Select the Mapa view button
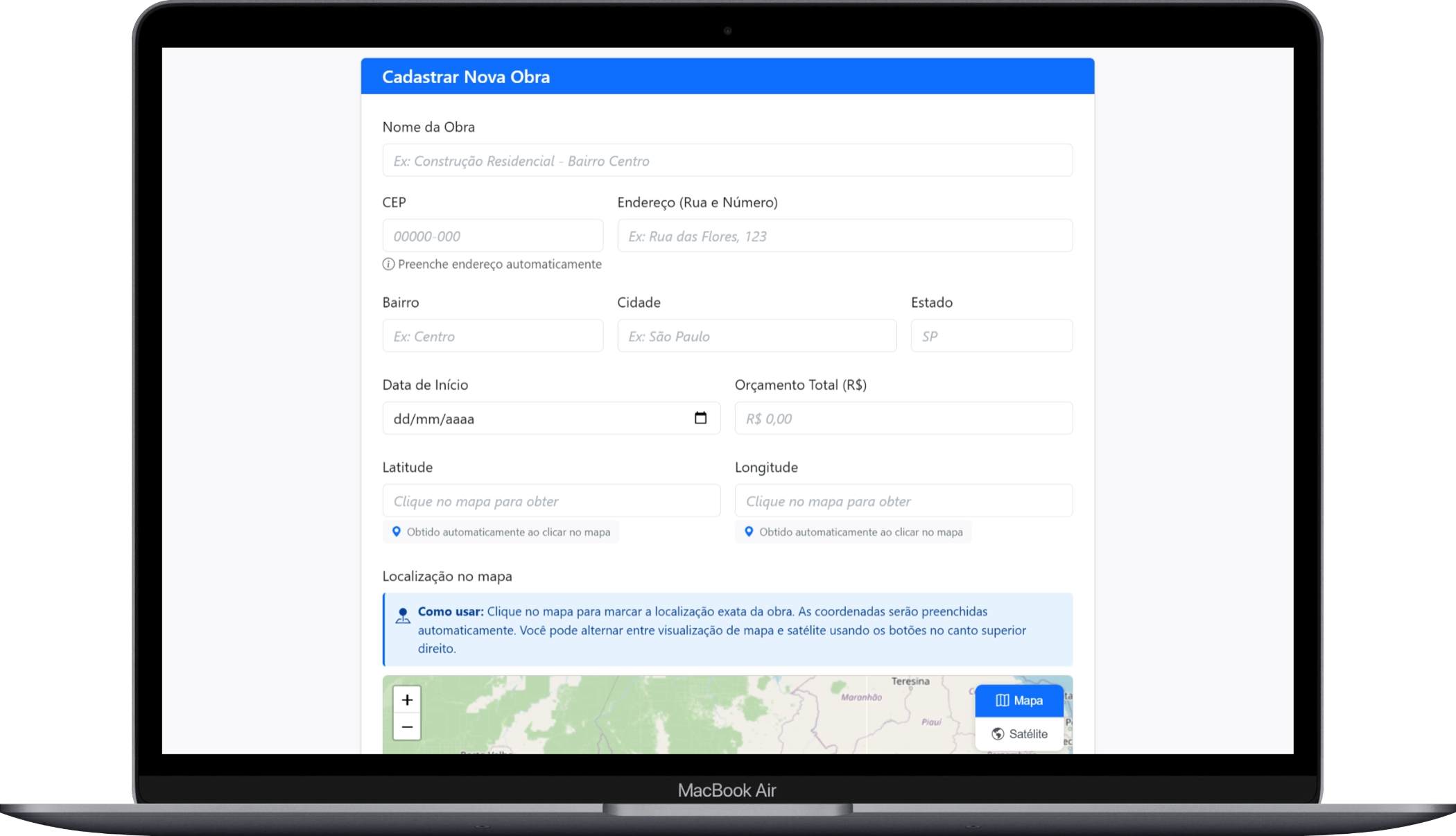This screenshot has height=836, width=1456. (1019, 700)
